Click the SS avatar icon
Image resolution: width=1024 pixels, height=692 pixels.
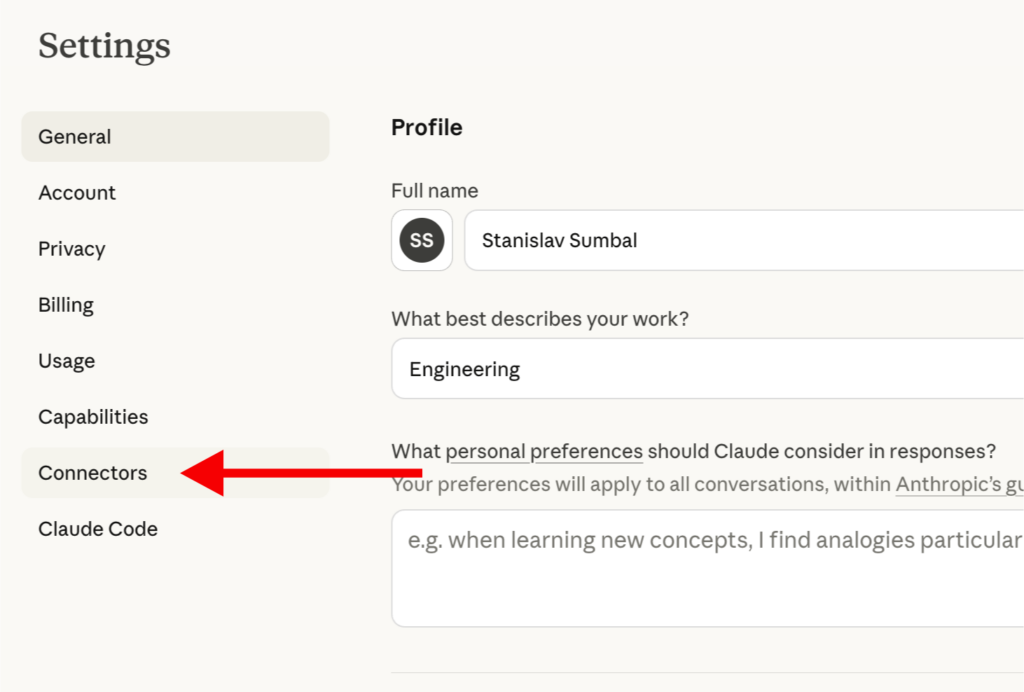pos(422,240)
